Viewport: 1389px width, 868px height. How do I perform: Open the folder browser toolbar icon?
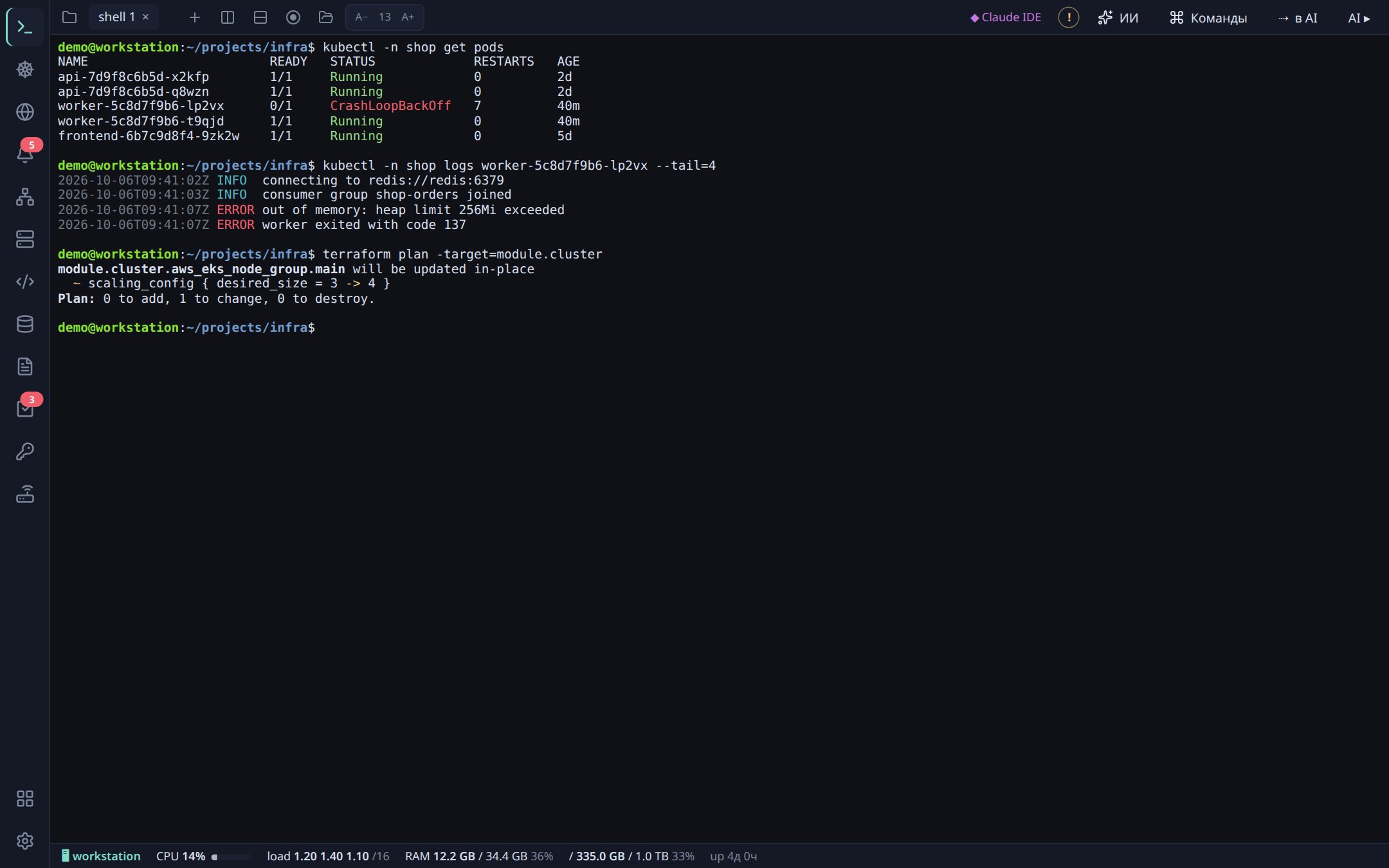click(x=326, y=17)
